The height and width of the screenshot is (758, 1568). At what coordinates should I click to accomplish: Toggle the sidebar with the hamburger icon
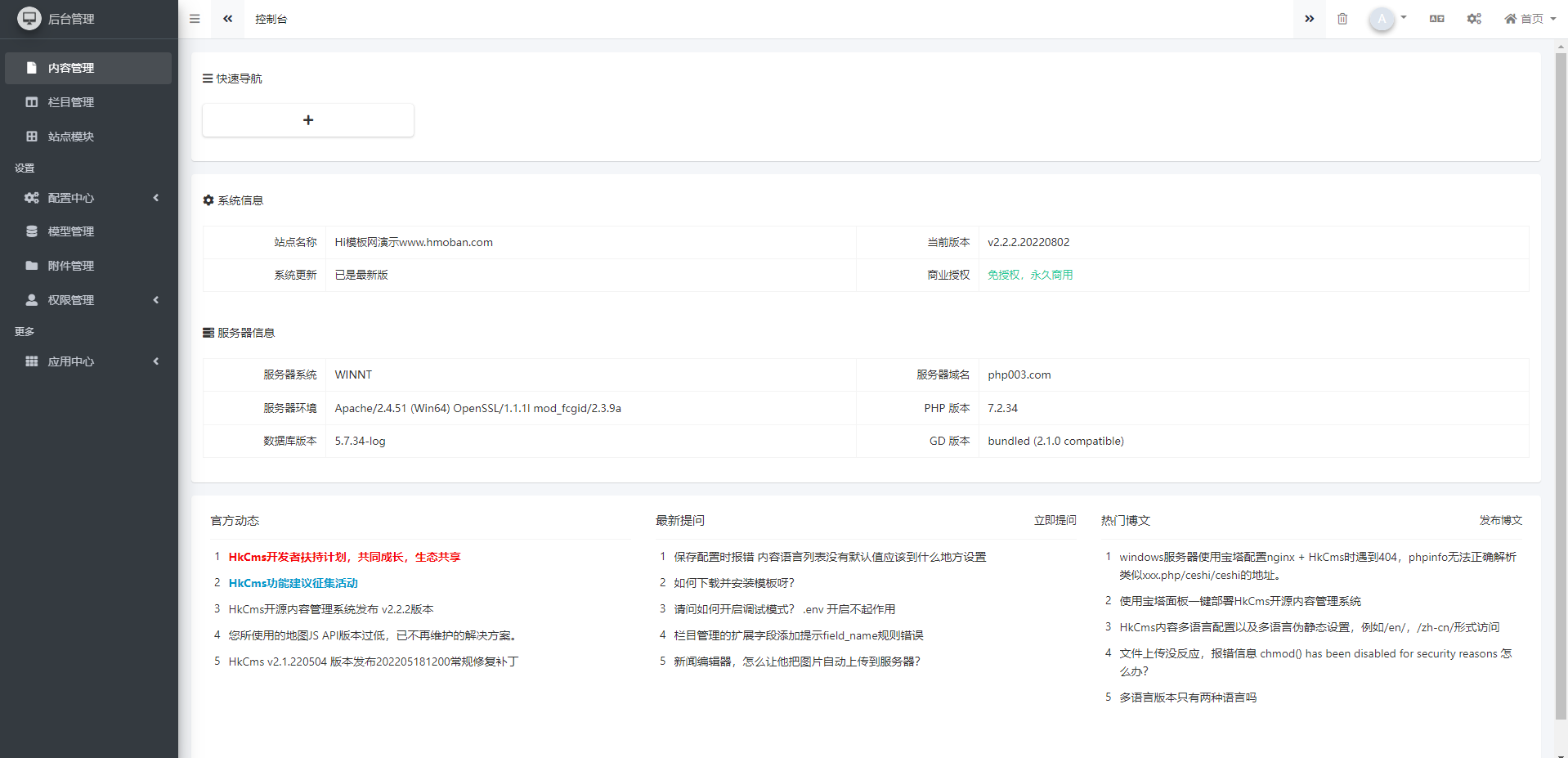[x=195, y=19]
